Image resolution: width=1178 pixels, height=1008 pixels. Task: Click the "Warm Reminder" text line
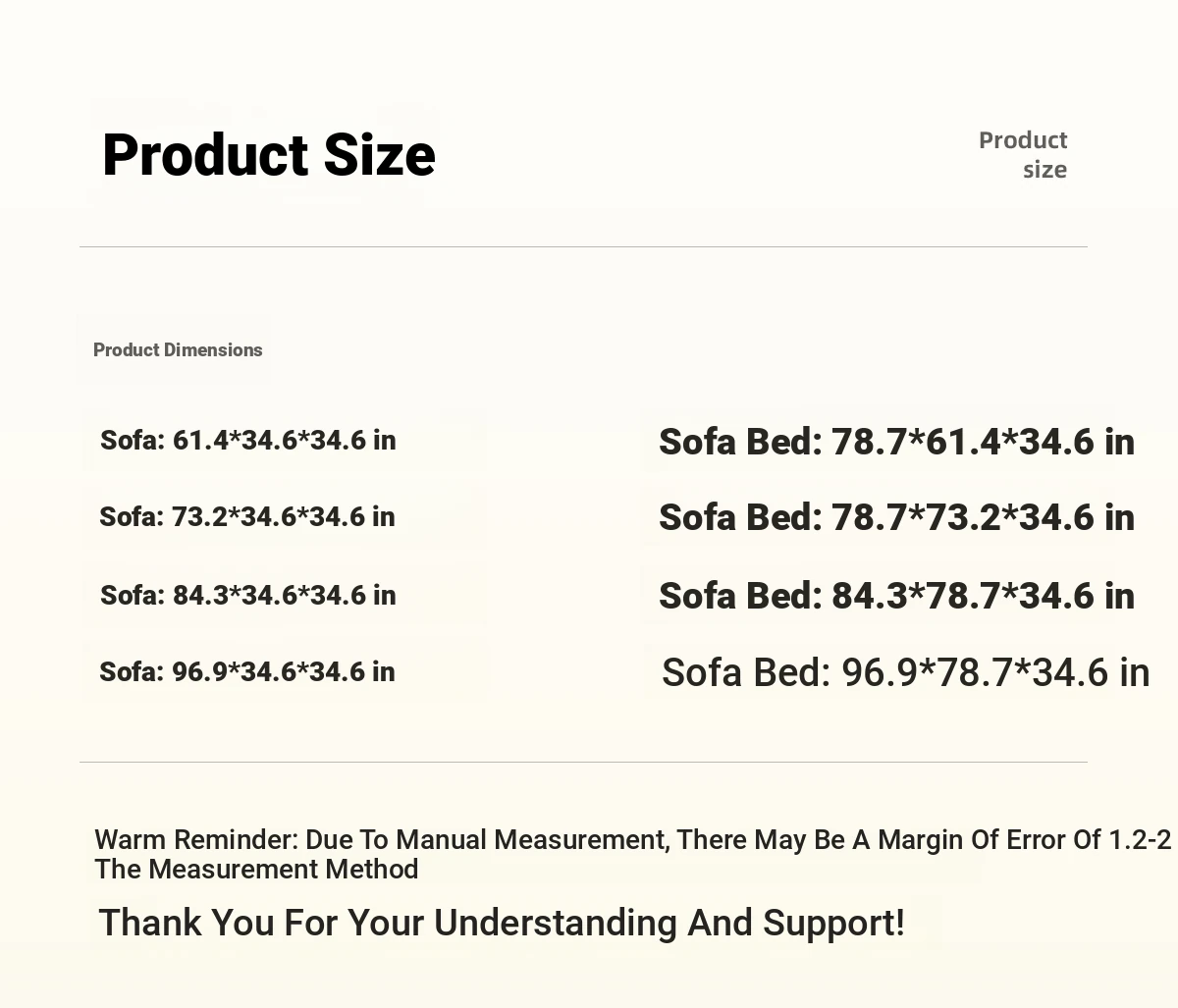pos(633,840)
